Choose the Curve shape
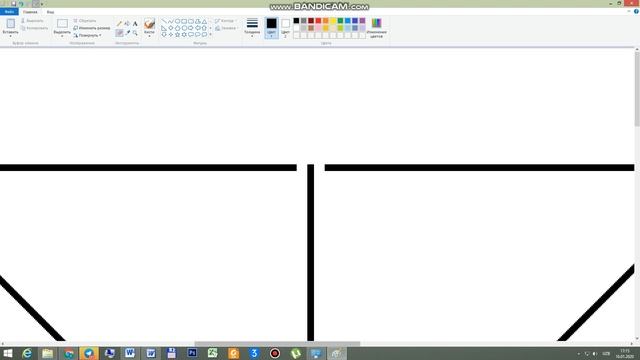The width and height of the screenshot is (640, 360). (x=171, y=21)
